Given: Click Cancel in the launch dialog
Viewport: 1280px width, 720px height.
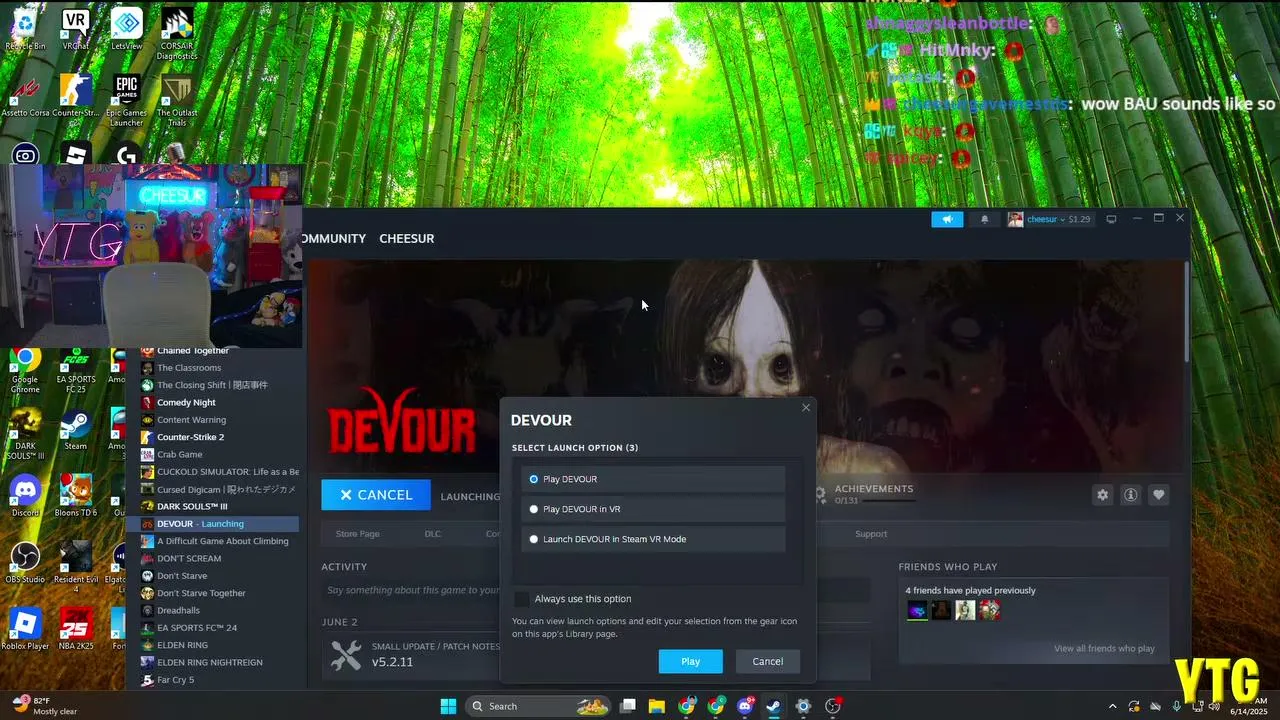Looking at the screenshot, I should coord(767,661).
